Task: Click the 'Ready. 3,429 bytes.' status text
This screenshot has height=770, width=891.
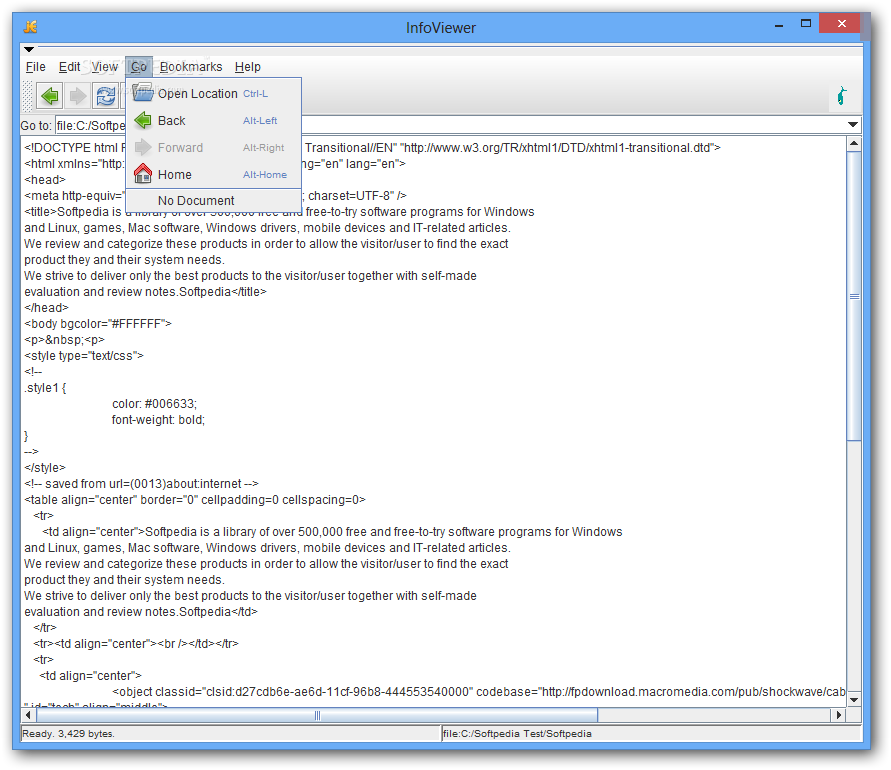Action: (x=68, y=734)
